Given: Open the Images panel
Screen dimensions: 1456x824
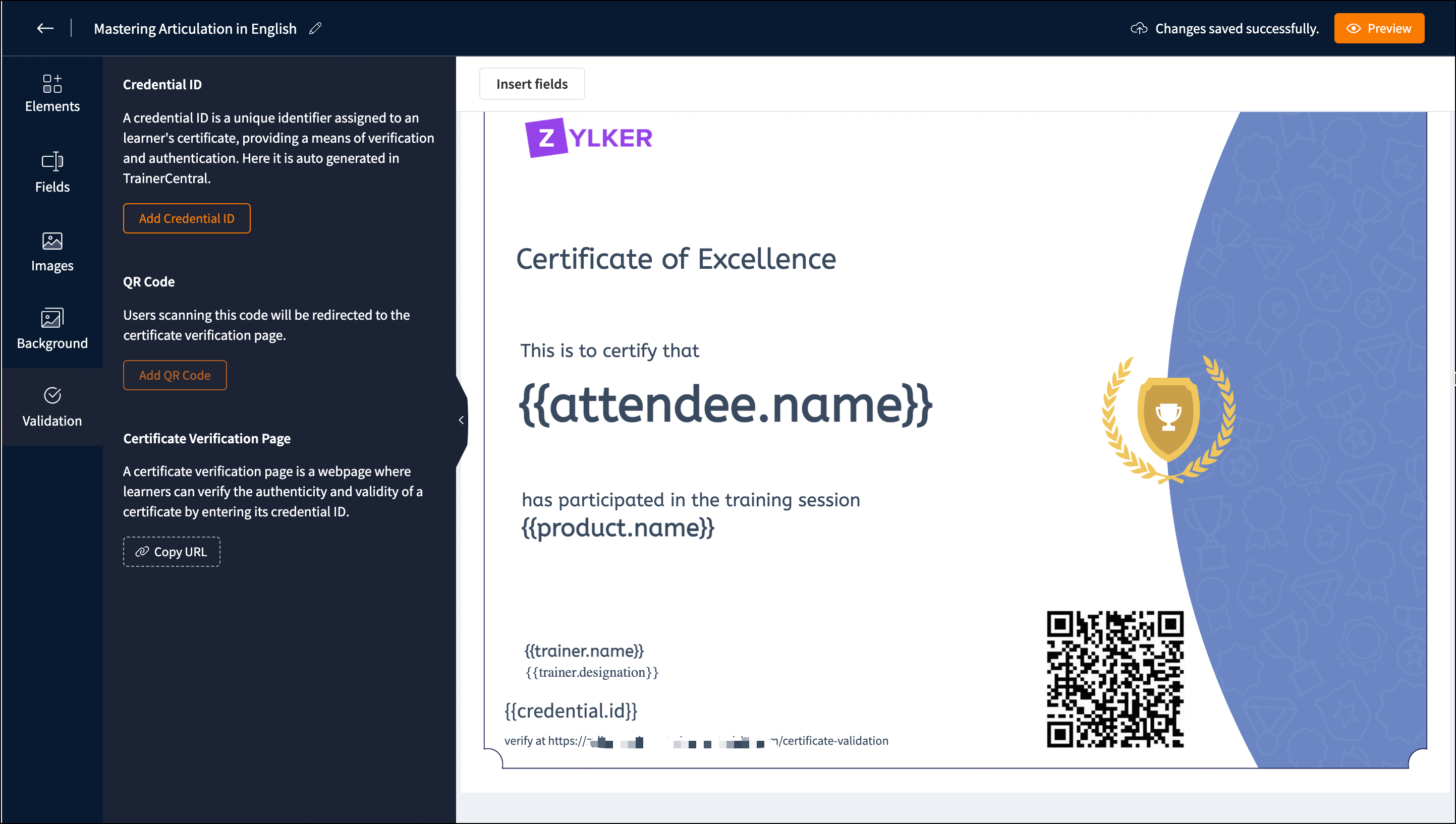Looking at the screenshot, I should point(52,252).
